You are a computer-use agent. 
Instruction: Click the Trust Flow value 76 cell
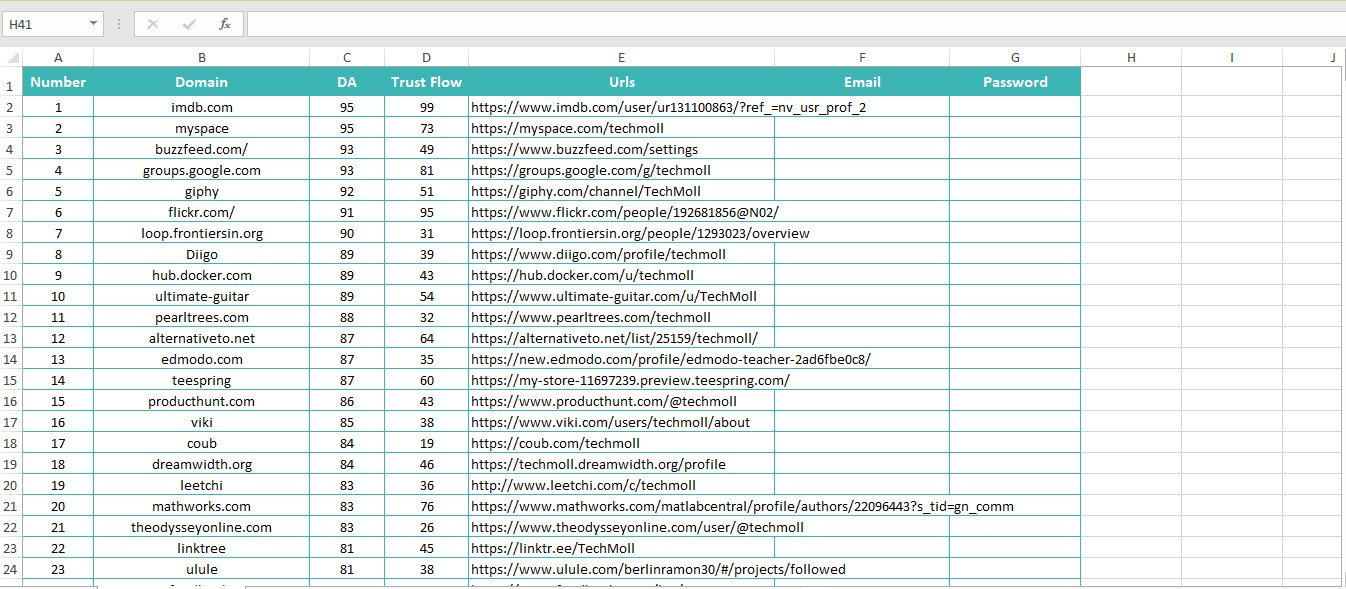click(x=426, y=506)
